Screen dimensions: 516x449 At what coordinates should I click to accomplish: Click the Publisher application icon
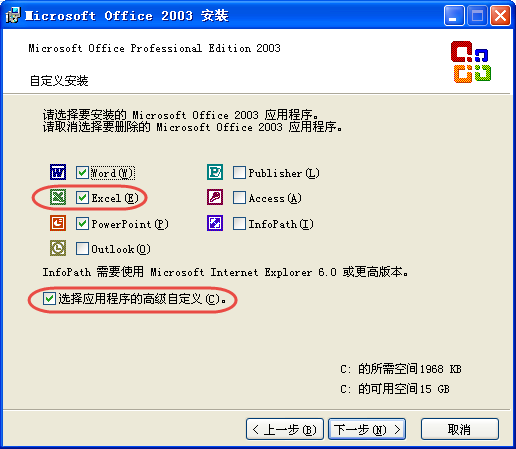(x=215, y=172)
